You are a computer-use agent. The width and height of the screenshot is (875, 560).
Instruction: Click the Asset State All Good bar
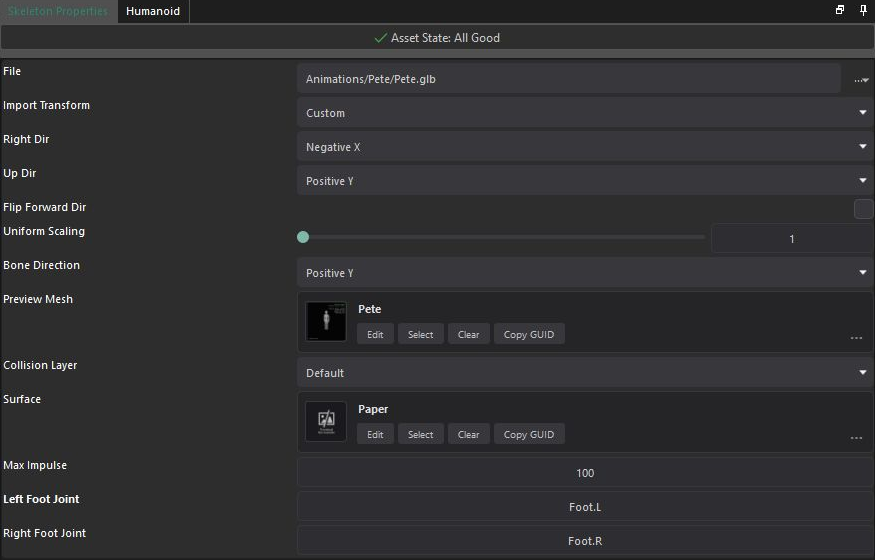coord(437,38)
